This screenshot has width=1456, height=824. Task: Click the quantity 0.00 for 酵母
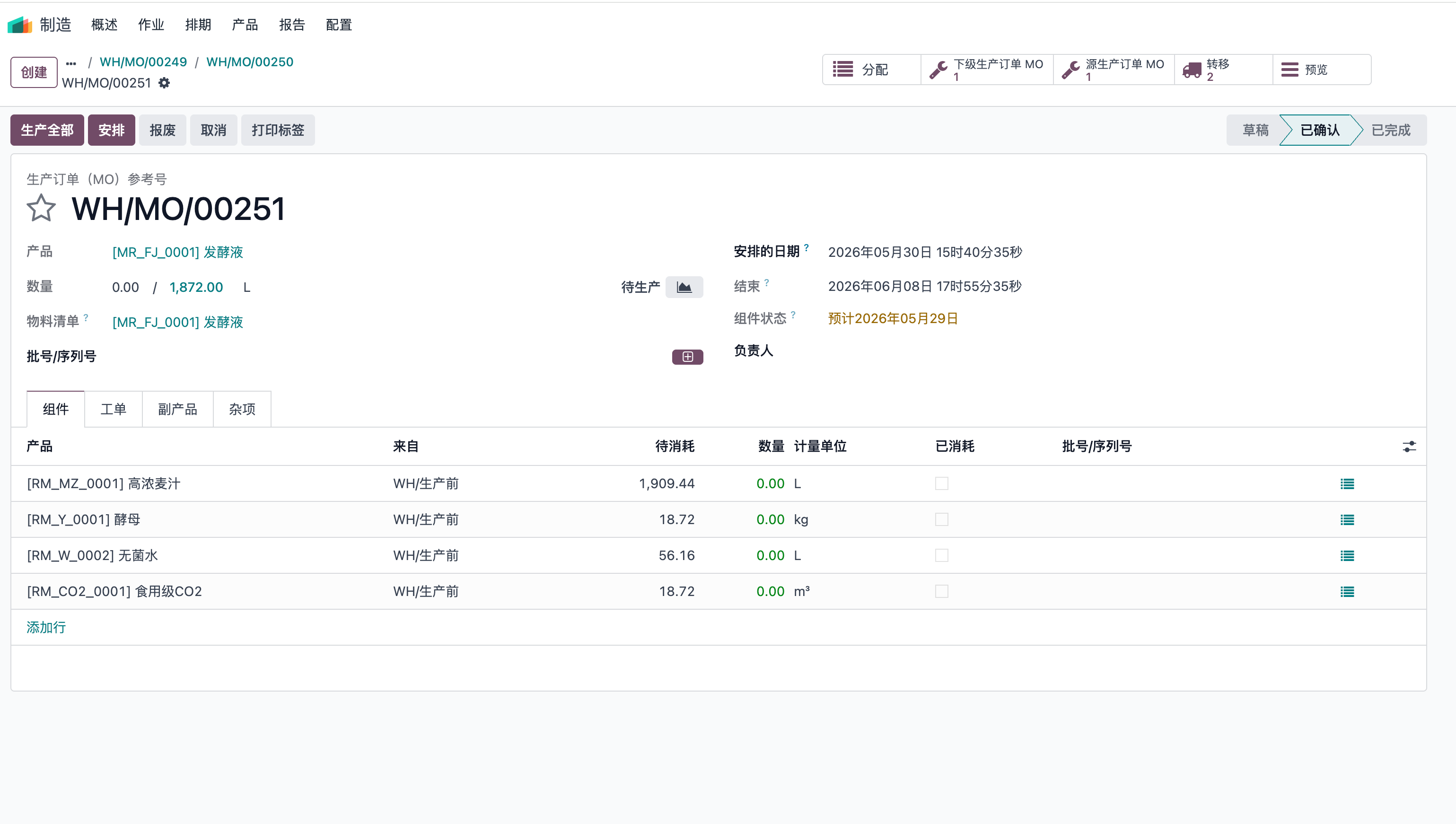(770, 519)
